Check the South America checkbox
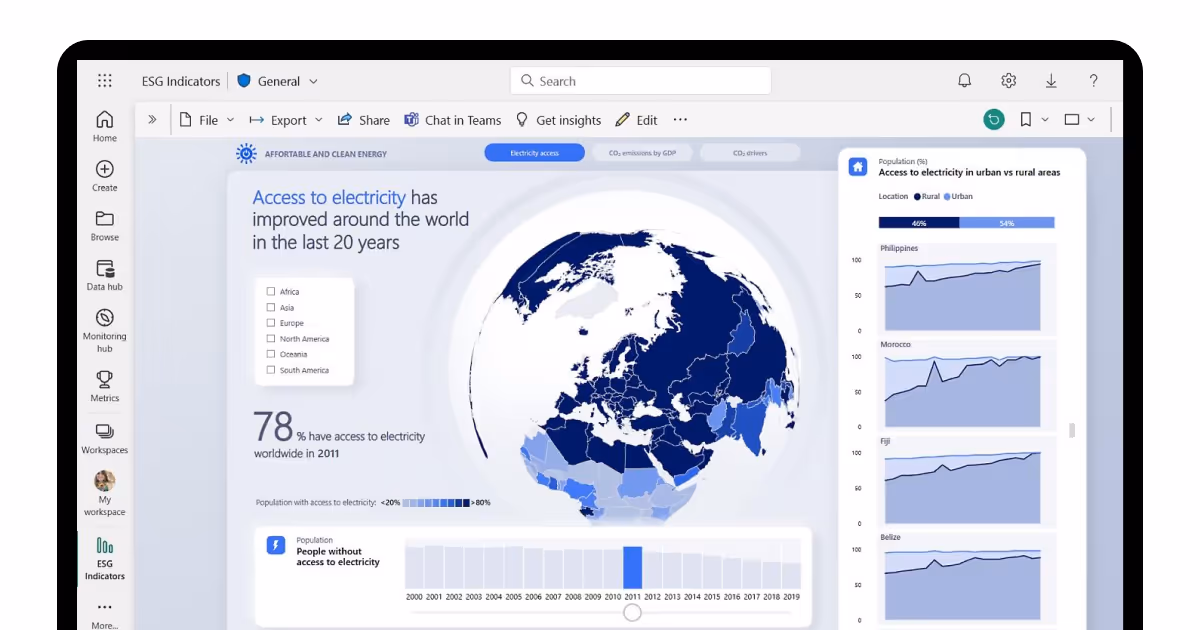 [x=271, y=370]
